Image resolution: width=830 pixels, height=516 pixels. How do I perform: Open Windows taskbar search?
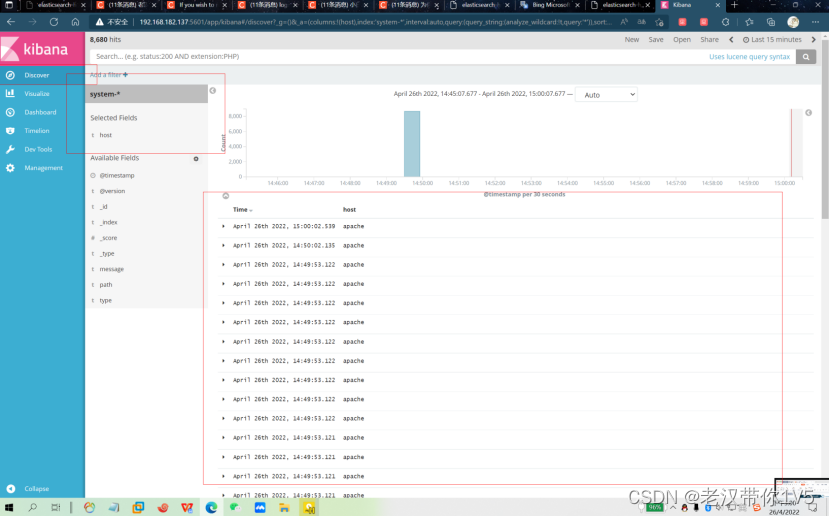[x=32, y=508]
